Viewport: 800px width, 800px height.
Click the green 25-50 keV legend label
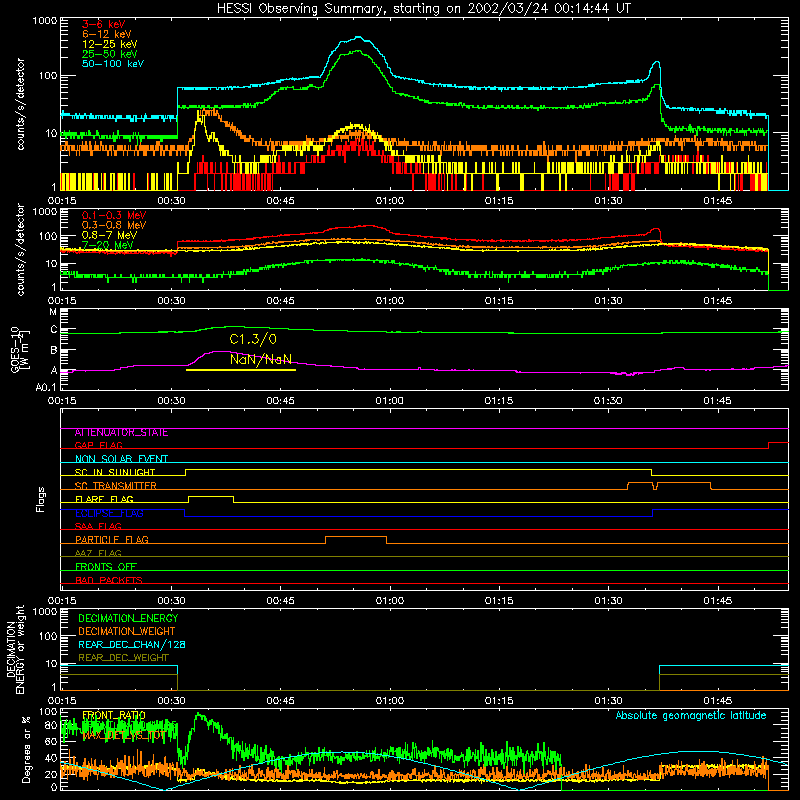pos(109,54)
